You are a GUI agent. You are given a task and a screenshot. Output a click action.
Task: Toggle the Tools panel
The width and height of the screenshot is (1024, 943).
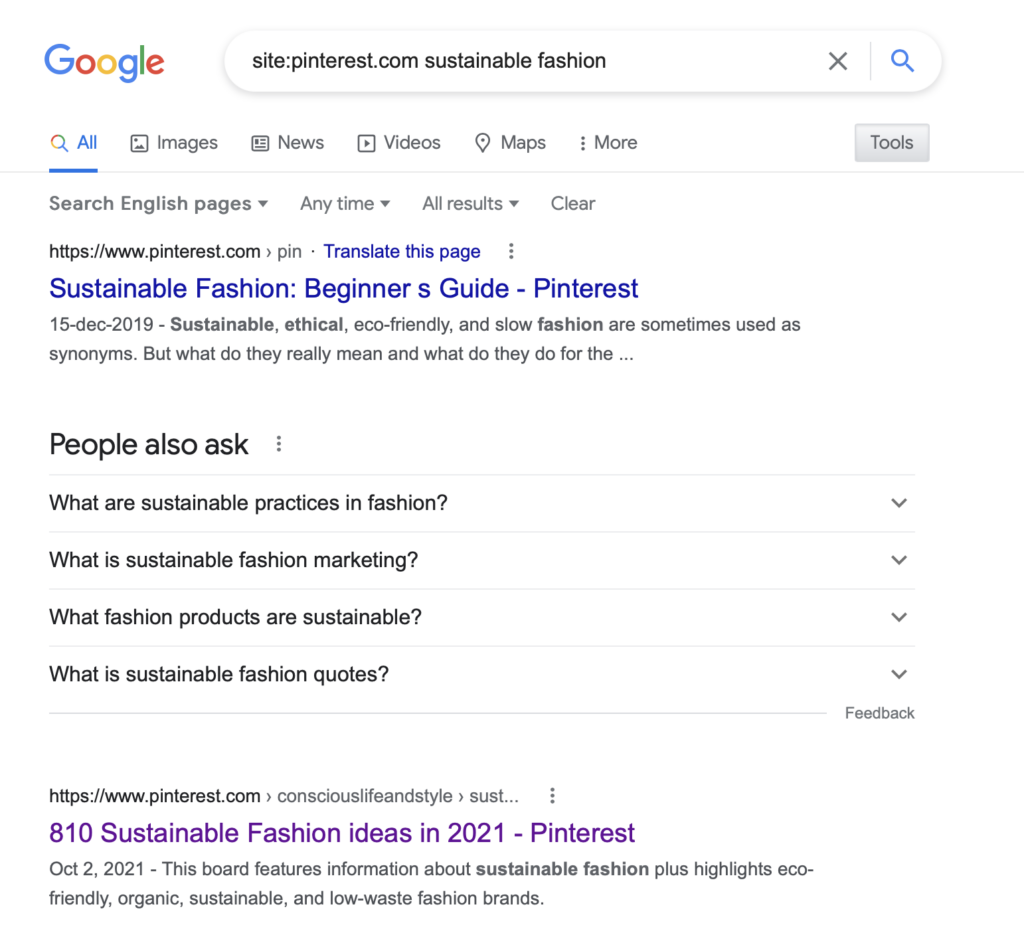(890, 142)
